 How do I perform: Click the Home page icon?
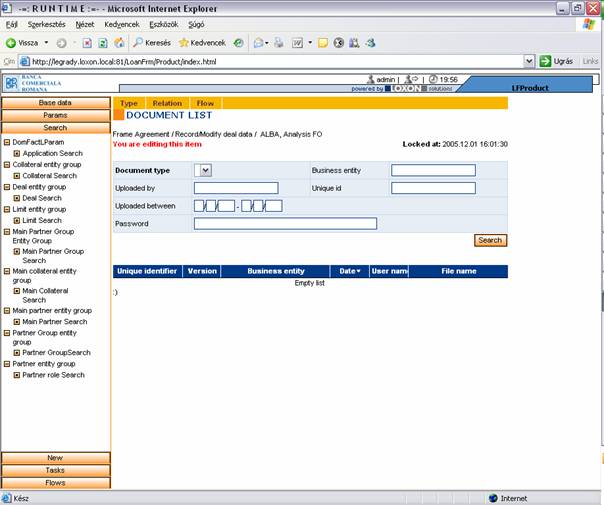click(x=119, y=43)
